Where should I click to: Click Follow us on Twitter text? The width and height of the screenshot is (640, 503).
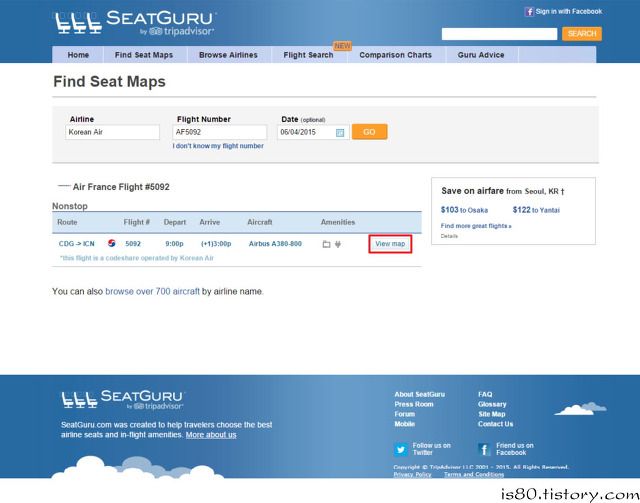431,449
